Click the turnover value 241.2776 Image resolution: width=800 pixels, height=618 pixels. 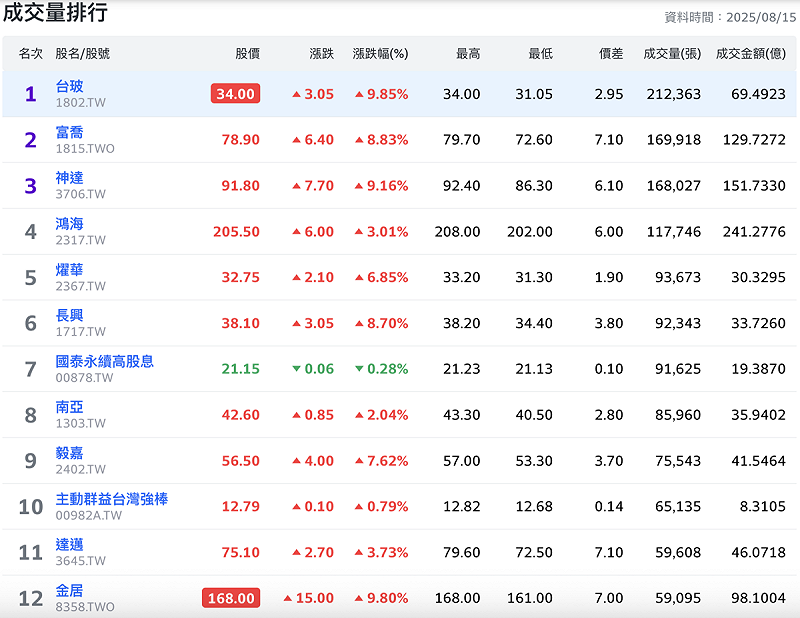[754, 232]
